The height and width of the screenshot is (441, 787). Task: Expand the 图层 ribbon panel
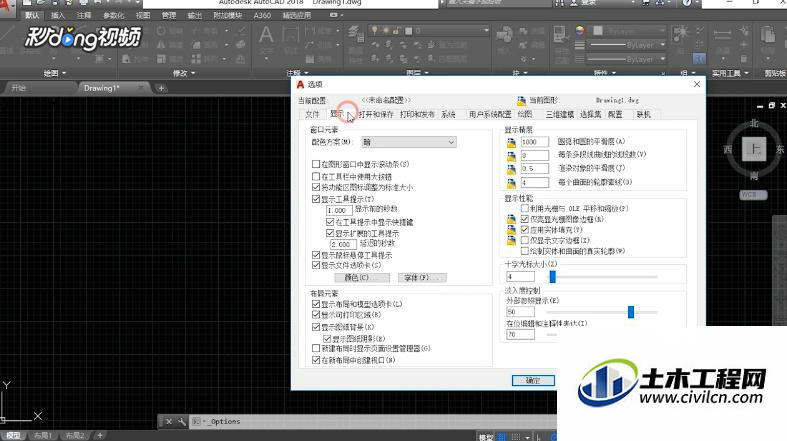coord(418,73)
